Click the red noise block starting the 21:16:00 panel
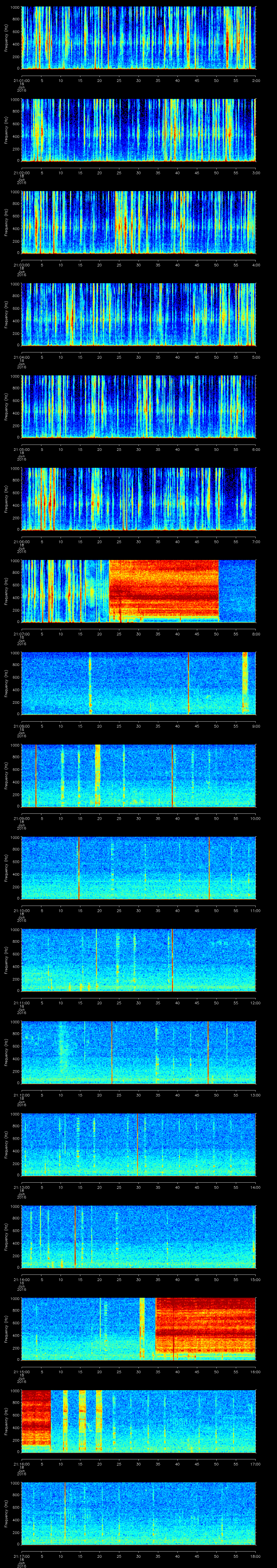Screen dimensions: 277x1568 click(36, 1421)
